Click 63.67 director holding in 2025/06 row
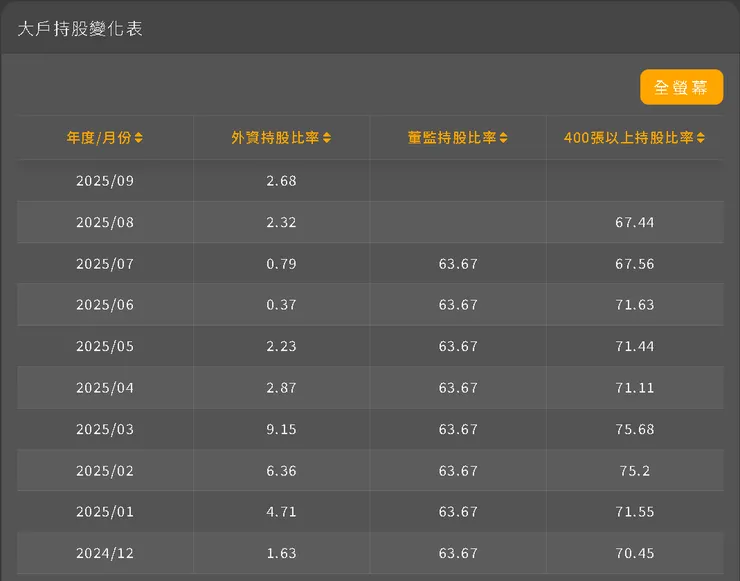Image resolution: width=740 pixels, height=581 pixels. [458, 305]
